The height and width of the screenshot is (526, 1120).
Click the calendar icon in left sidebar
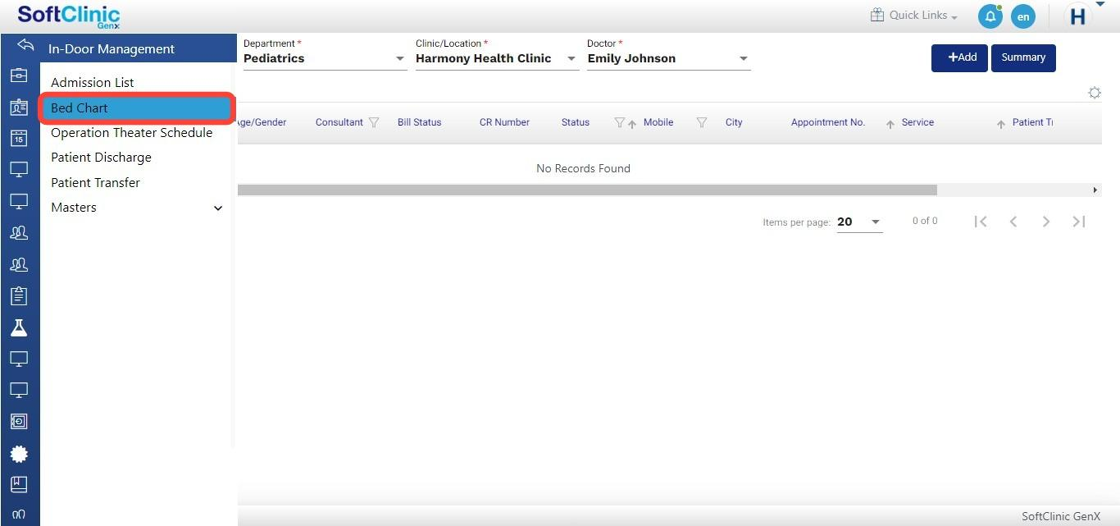click(19, 139)
